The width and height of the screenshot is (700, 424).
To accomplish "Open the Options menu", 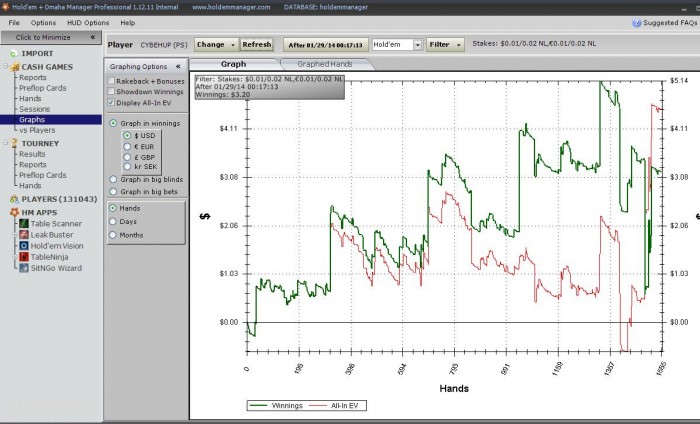I will point(43,23).
